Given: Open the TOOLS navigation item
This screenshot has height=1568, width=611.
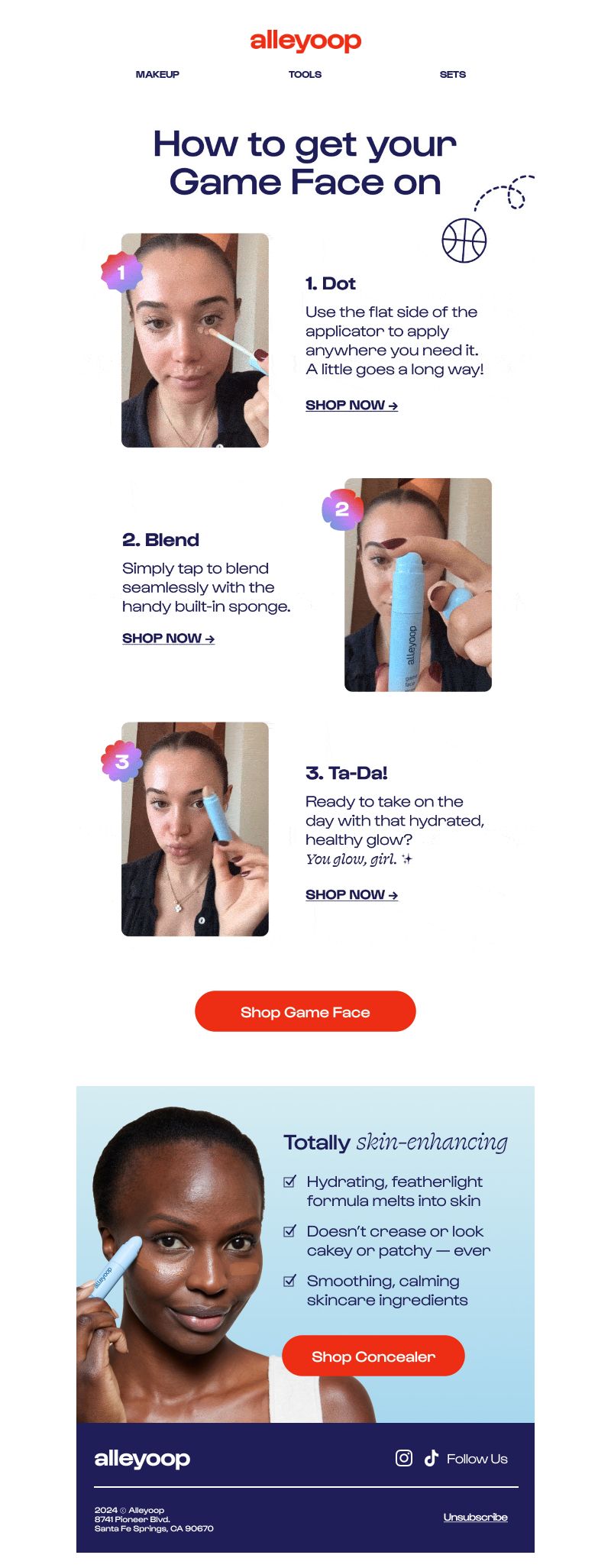Looking at the screenshot, I should coord(305,74).
